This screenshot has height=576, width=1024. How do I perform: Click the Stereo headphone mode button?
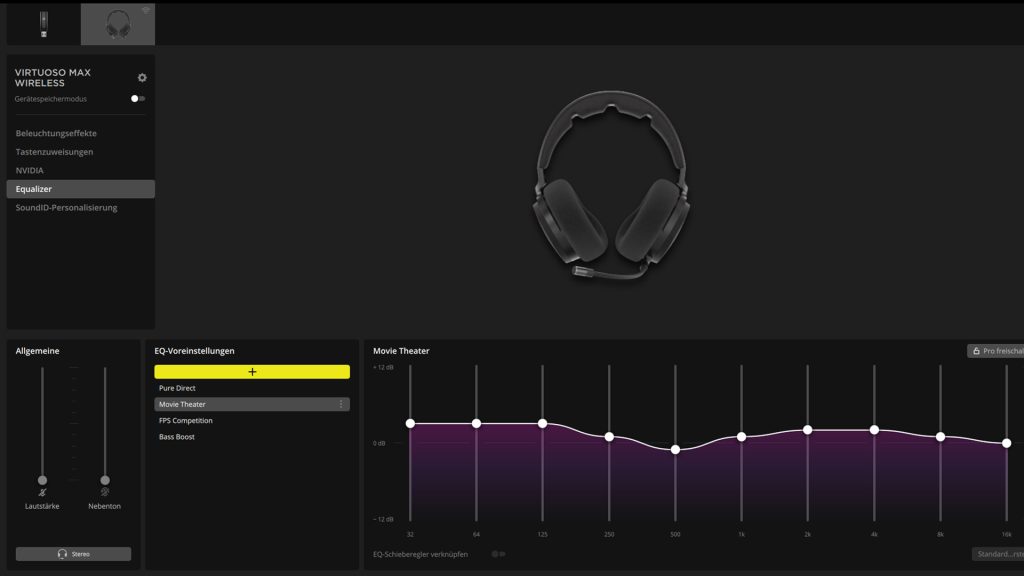pyautogui.click(x=73, y=554)
